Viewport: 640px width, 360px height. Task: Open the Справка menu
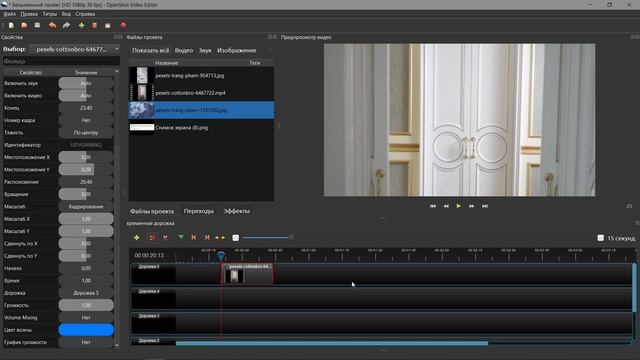[85, 14]
